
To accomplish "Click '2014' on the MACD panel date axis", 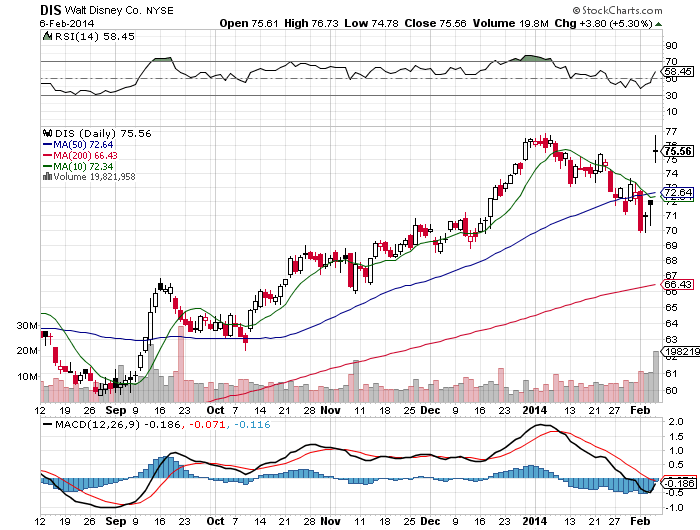I will point(534,521).
